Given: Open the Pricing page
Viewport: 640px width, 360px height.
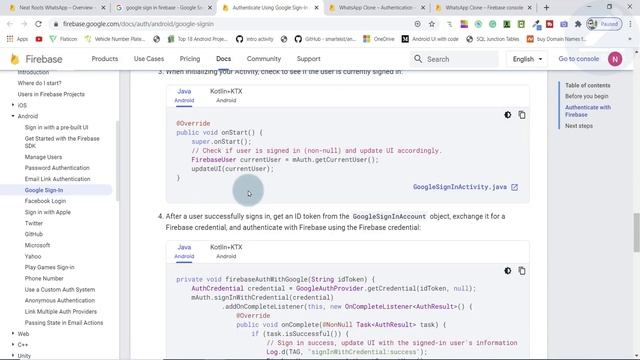Looking at the screenshot, I should 190,59.
